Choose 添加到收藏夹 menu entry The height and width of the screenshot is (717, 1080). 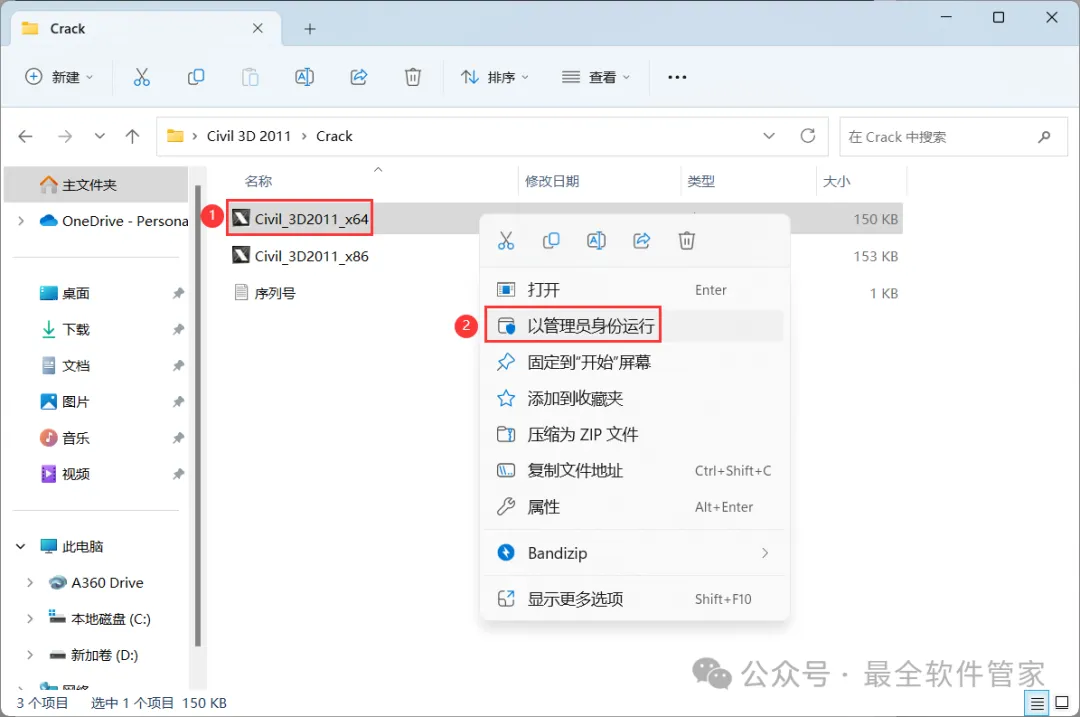(634, 398)
